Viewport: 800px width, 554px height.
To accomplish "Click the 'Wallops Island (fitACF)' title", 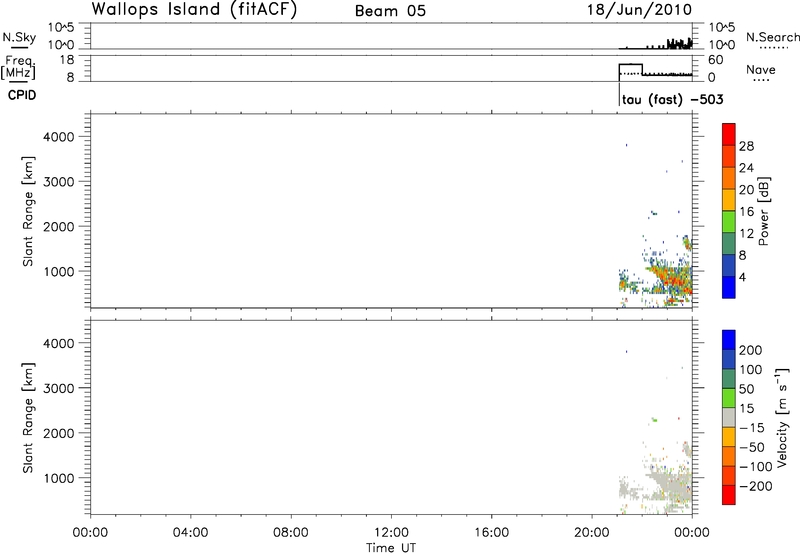I will (194, 10).
